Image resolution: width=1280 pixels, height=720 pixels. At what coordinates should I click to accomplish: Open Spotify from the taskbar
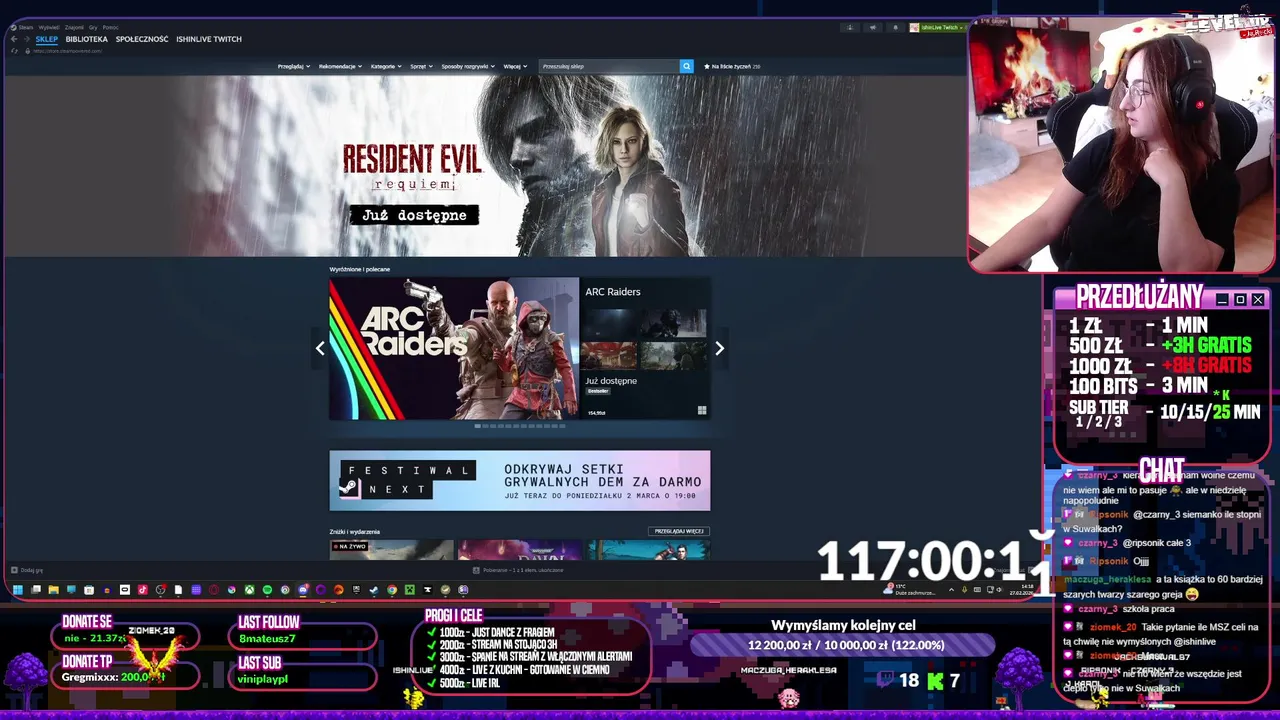pyautogui.click(x=267, y=590)
